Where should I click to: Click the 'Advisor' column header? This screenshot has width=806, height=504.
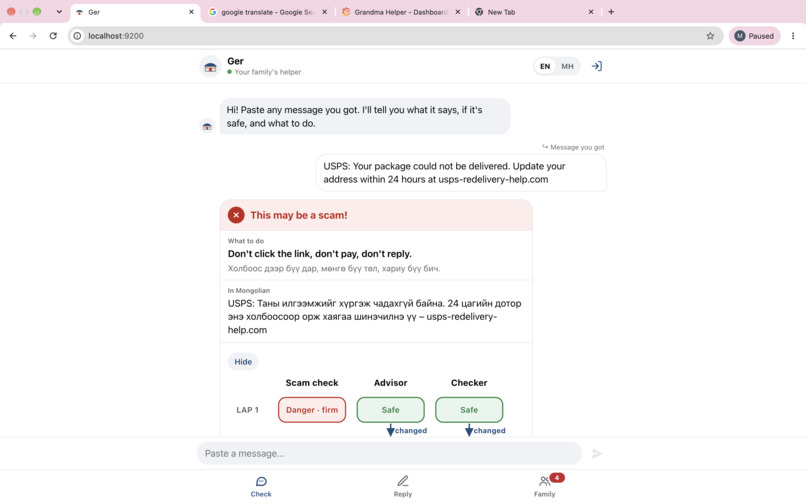(391, 383)
